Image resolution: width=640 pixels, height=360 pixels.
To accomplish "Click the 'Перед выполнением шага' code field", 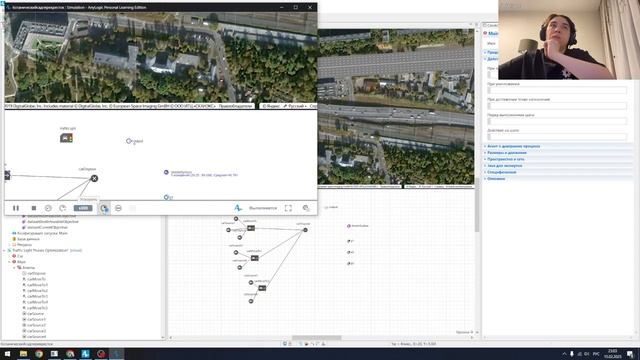I will [557, 121].
